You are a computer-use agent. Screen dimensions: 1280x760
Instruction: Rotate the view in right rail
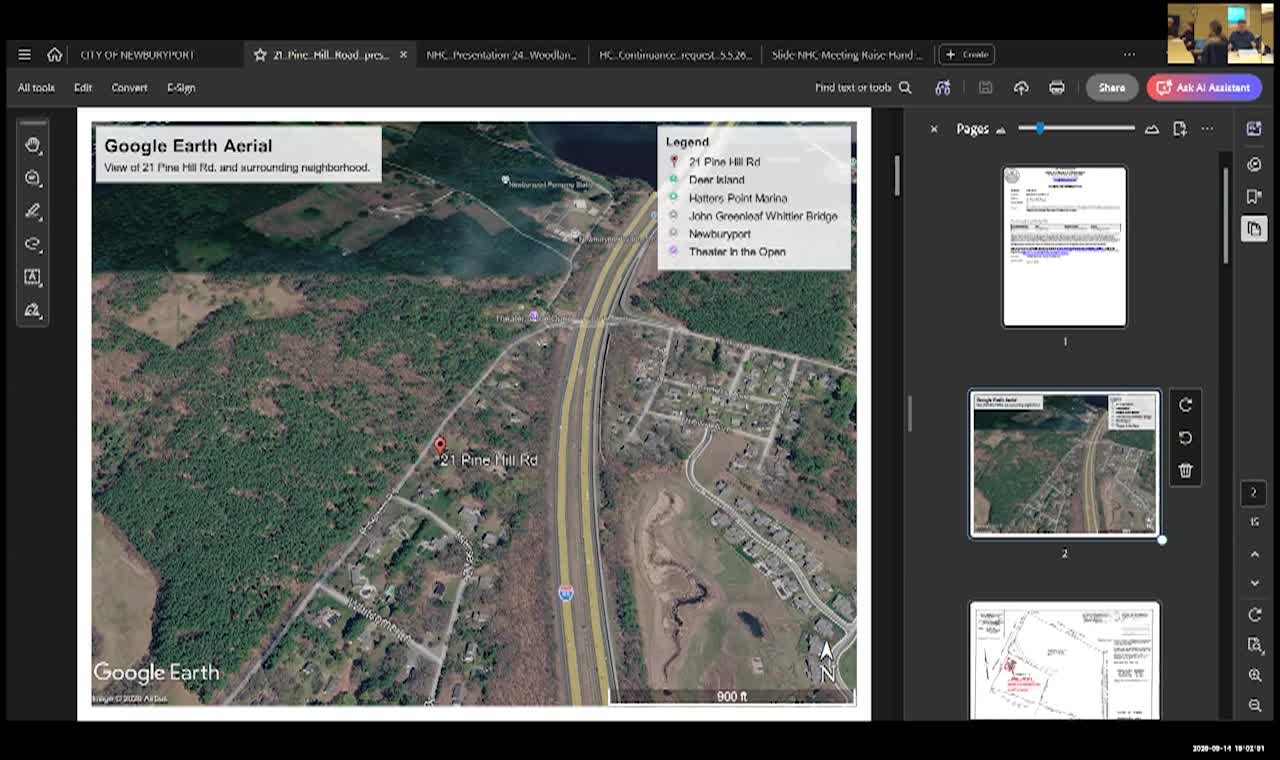(x=1254, y=615)
